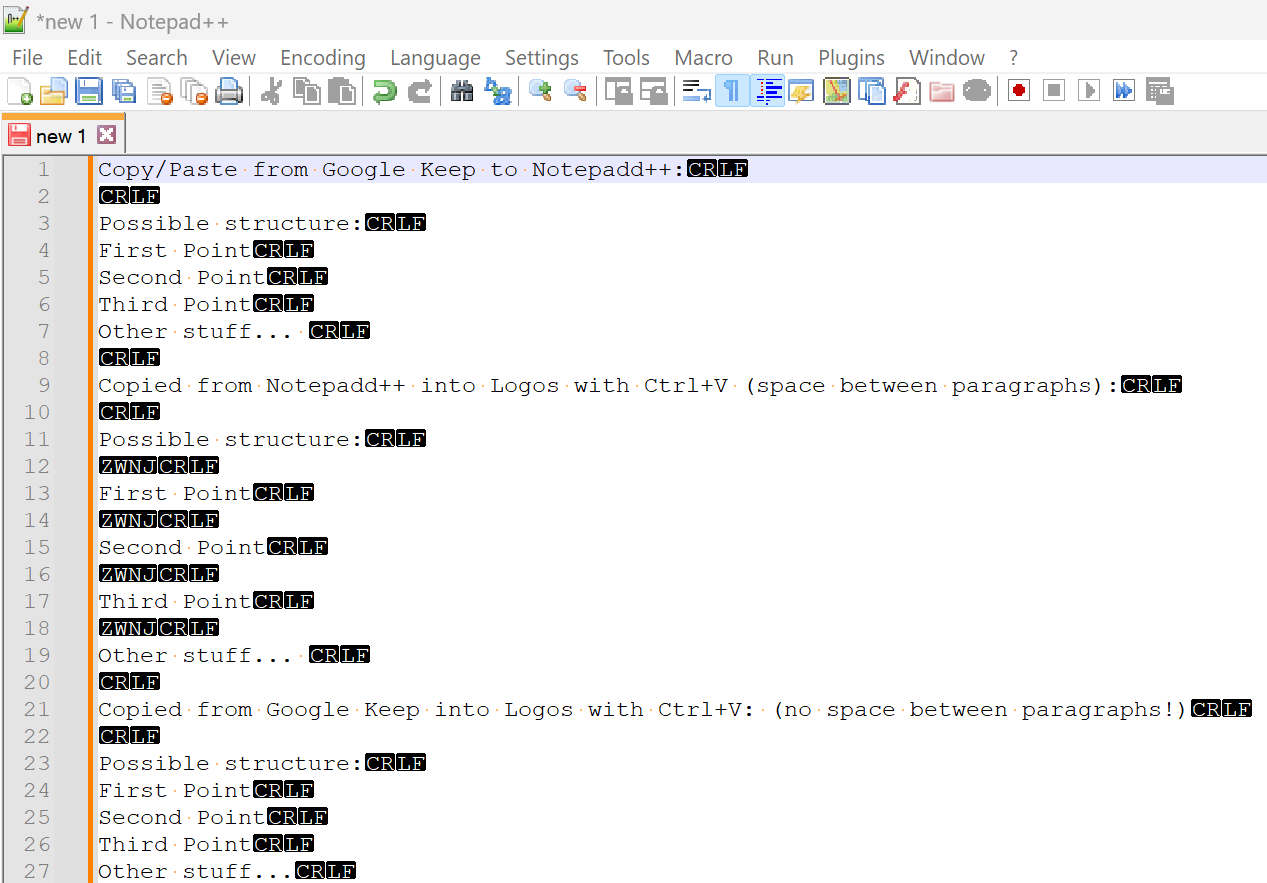Click the New file toolbar icon
Screen dimensions: 1267x883
pyautogui.click(x=20, y=92)
